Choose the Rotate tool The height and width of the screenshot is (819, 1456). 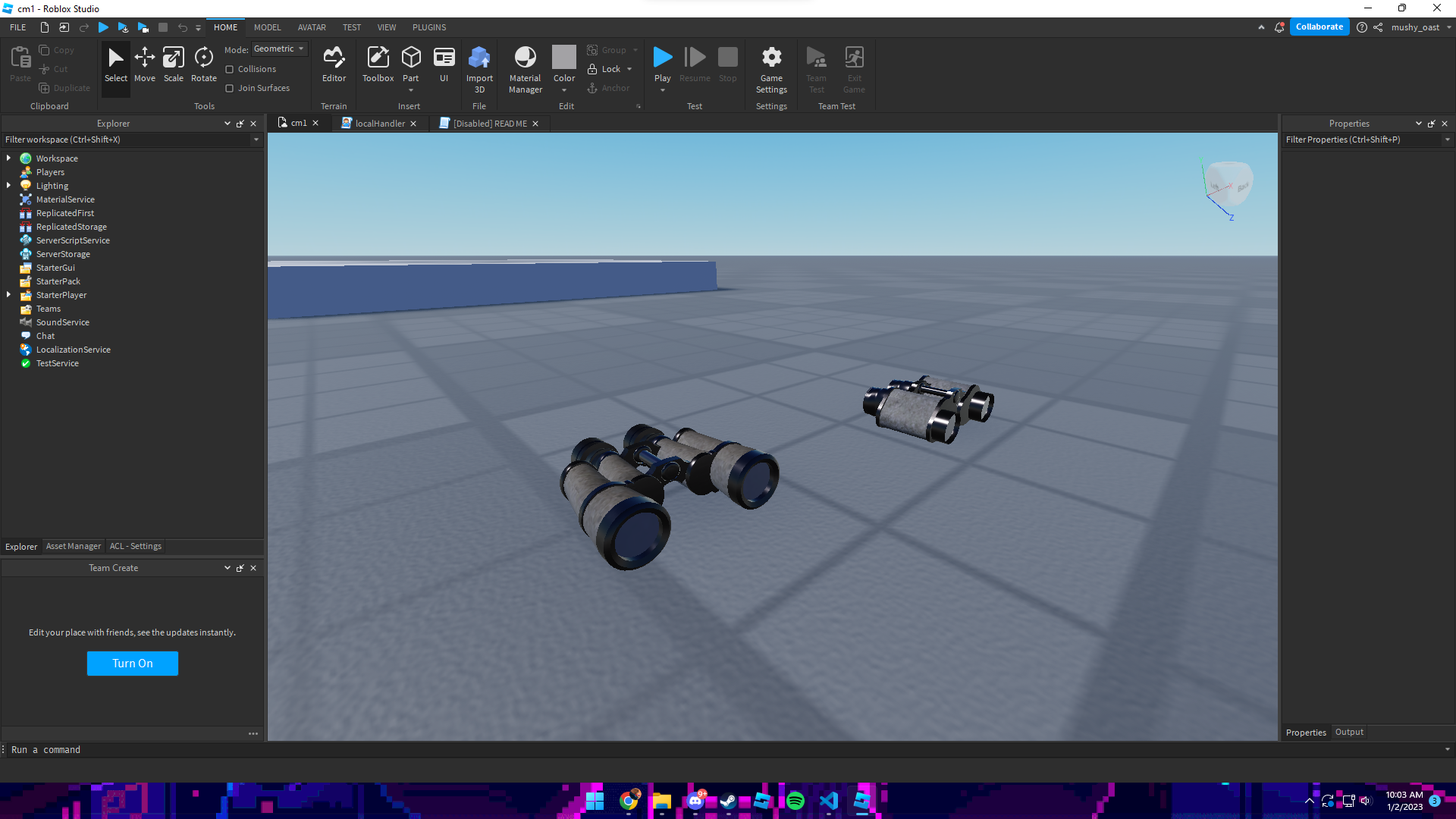(203, 64)
